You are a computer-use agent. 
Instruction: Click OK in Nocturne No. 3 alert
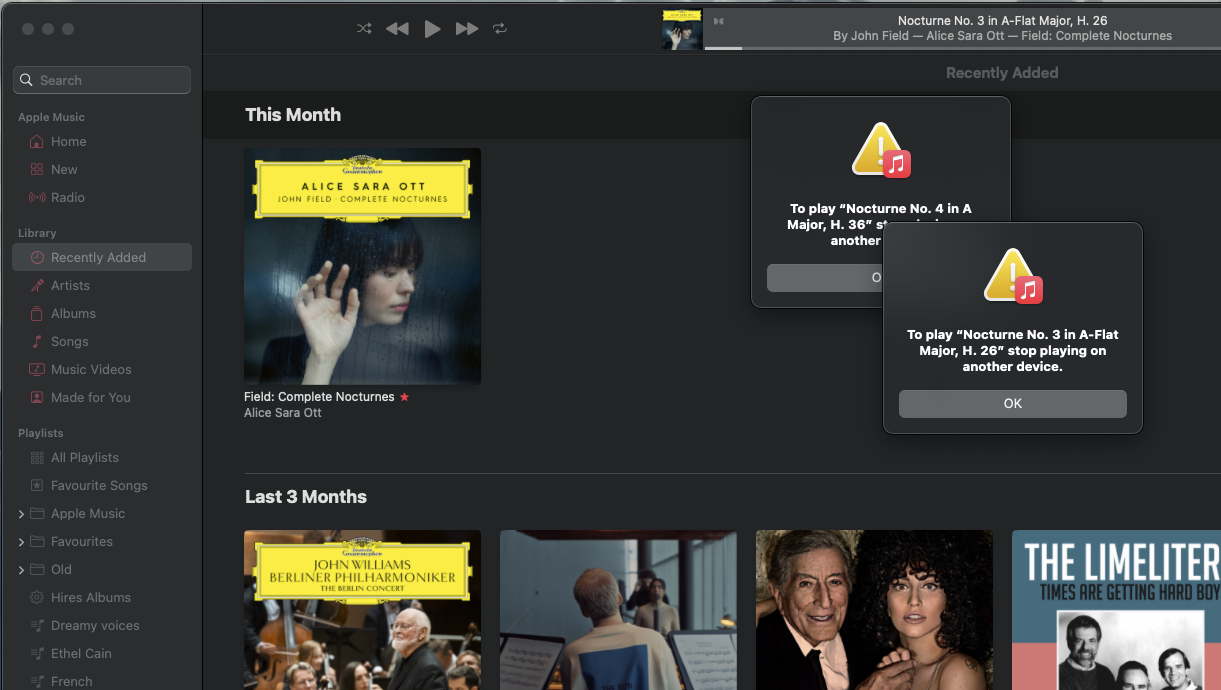(x=1013, y=404)
